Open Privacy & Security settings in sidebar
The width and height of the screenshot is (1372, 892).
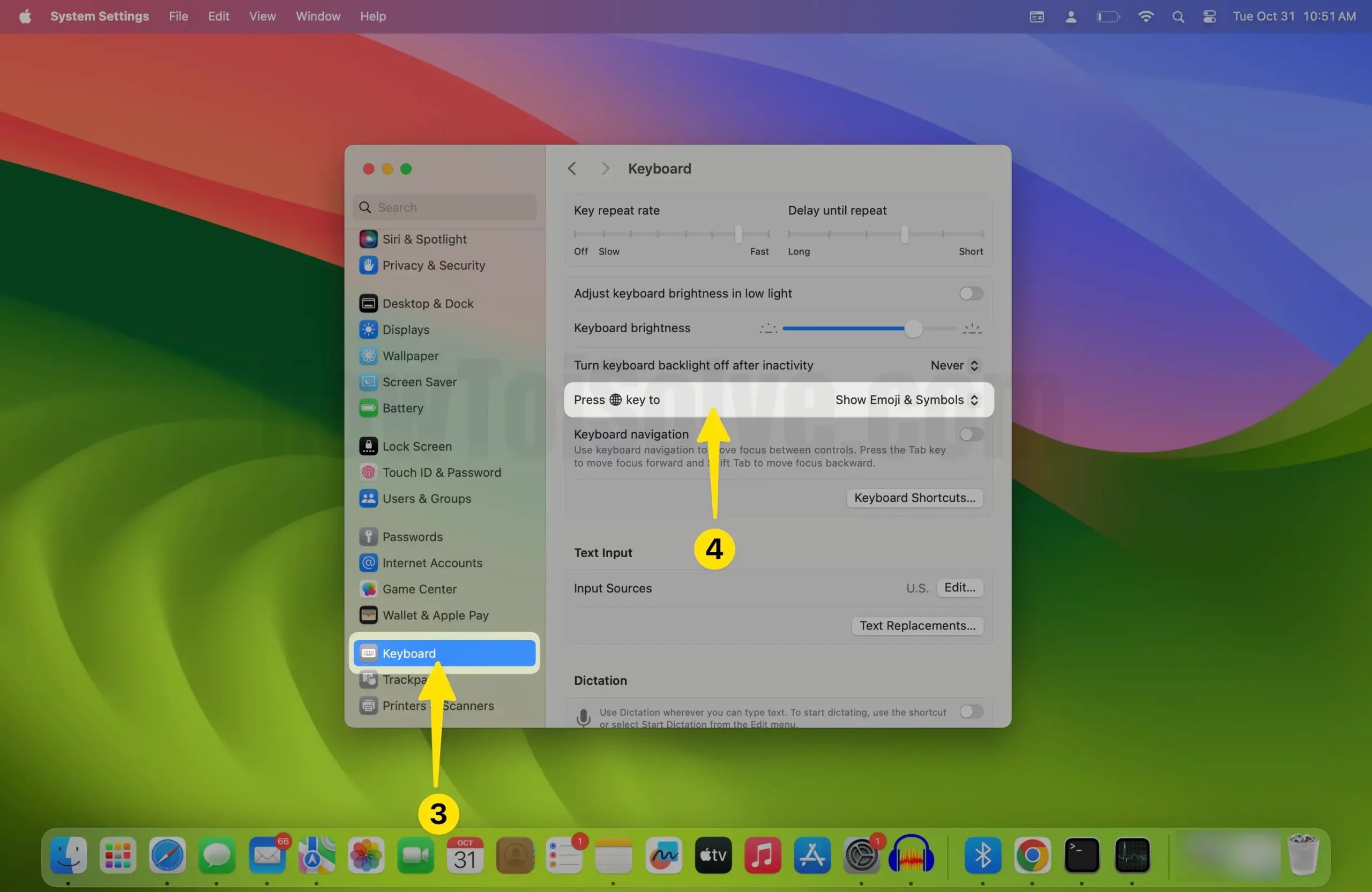(x=434, y=265)
